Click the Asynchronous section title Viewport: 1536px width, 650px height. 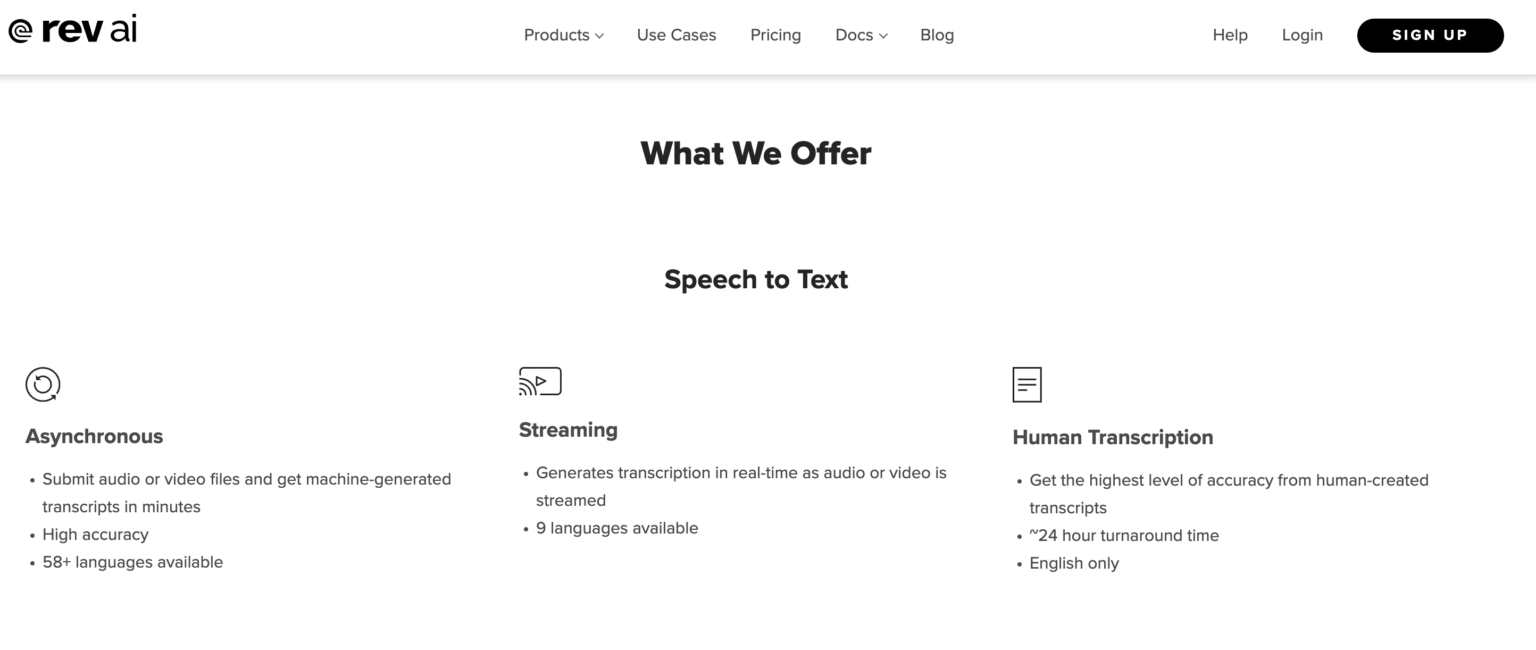[94, 436]
